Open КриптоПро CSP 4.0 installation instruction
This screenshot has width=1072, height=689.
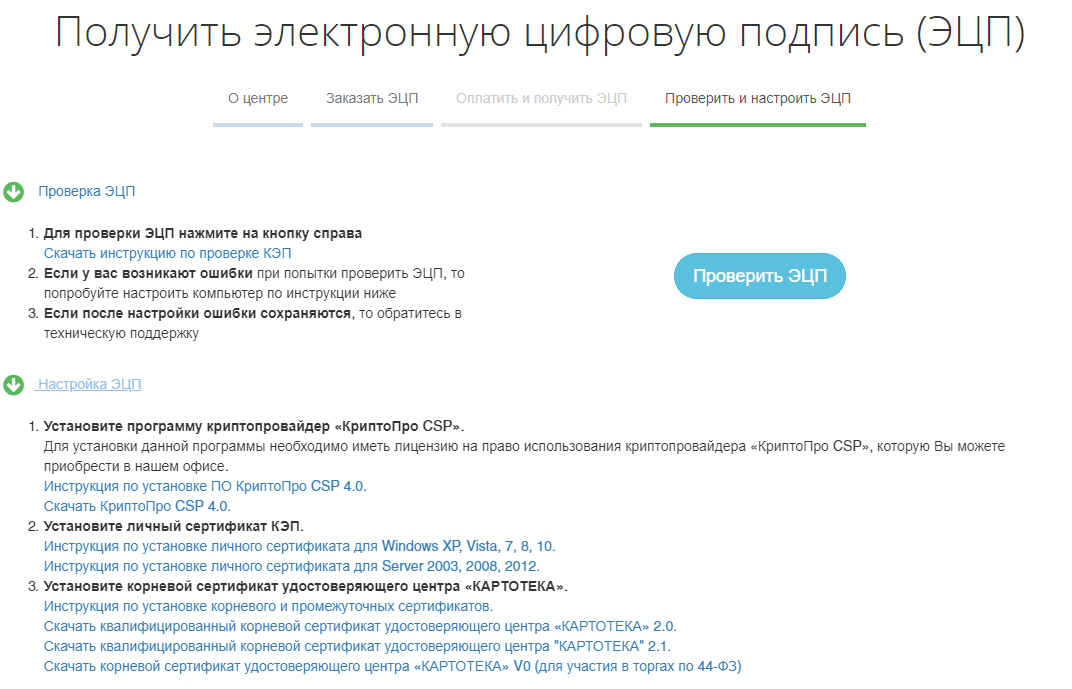205,486
